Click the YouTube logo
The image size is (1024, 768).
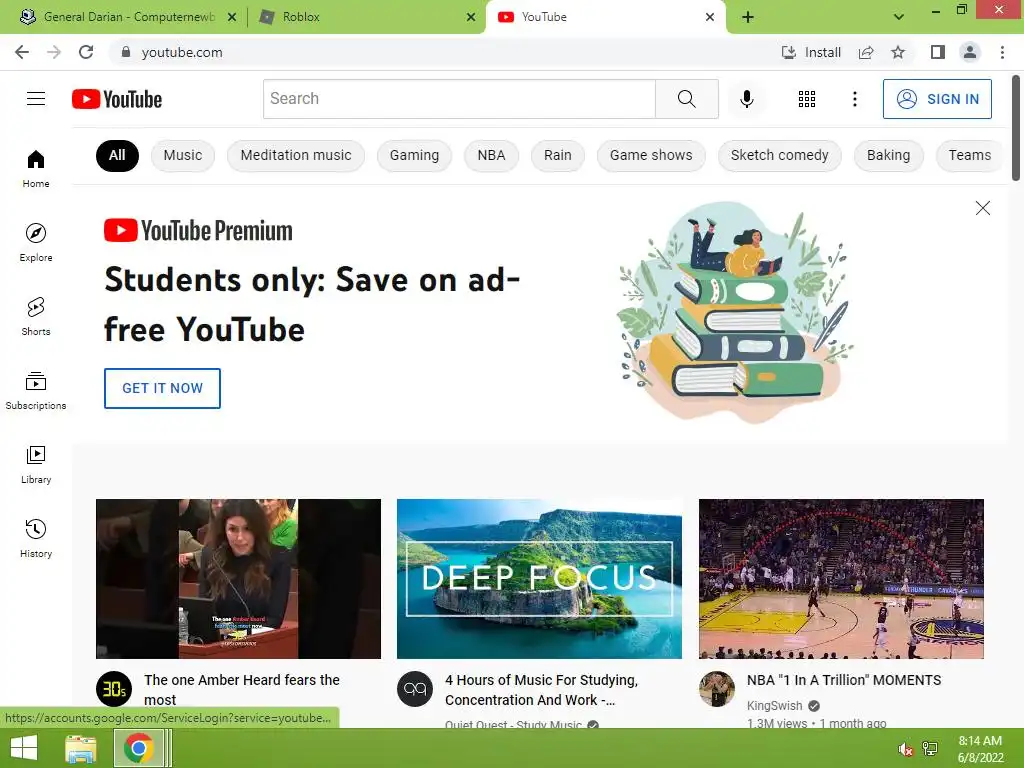coord(117,99)
